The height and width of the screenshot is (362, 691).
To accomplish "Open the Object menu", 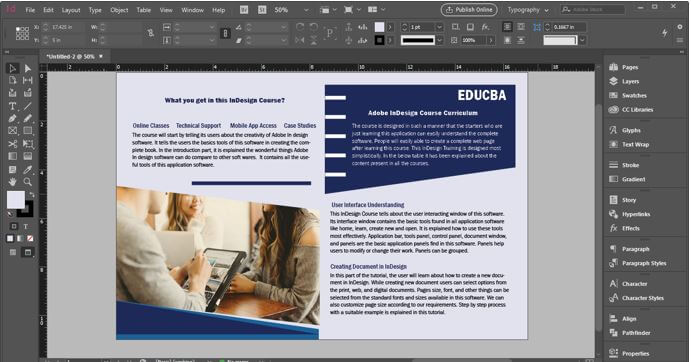I will click(119, 10).
